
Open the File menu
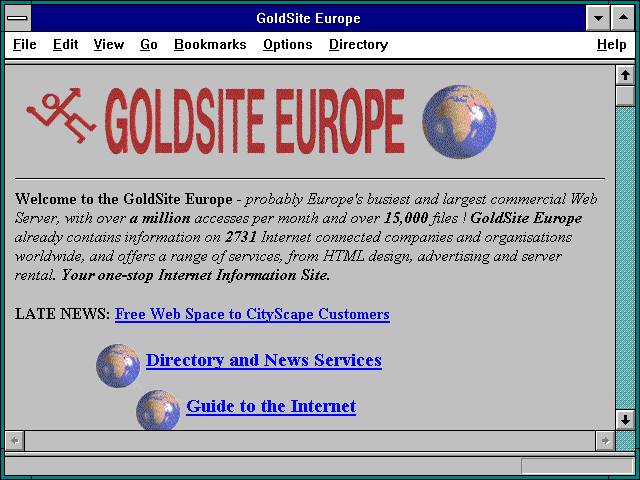(24, 44)
